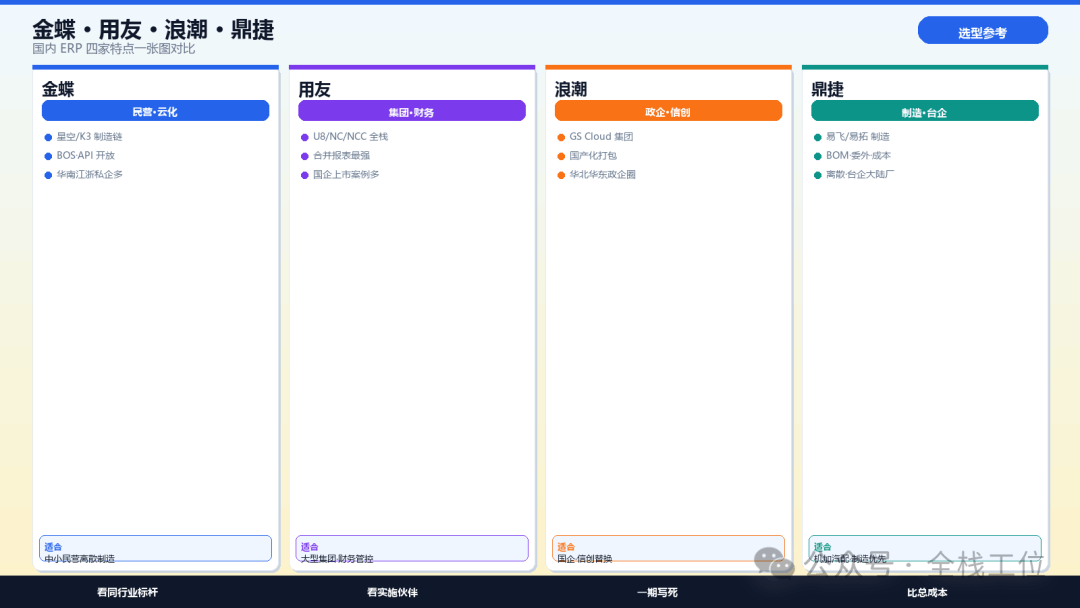
Task: Click the 适合 box reading 大型集团·财务管控
Action: 412,548
